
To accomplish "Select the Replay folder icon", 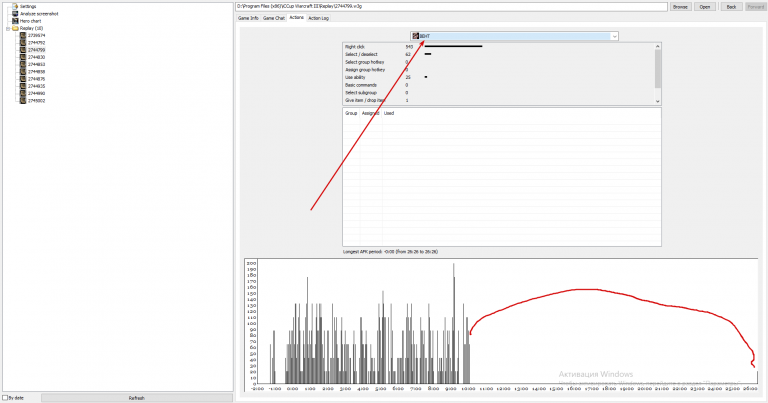I will click(15, 28).
